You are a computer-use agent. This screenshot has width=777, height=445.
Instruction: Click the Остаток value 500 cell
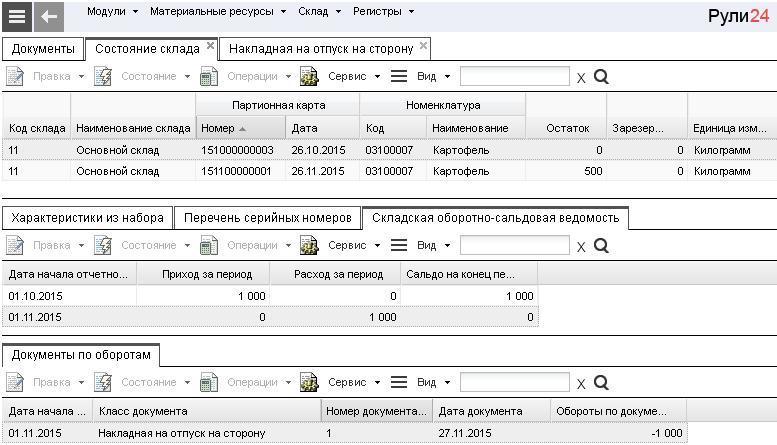pos(566,171)
